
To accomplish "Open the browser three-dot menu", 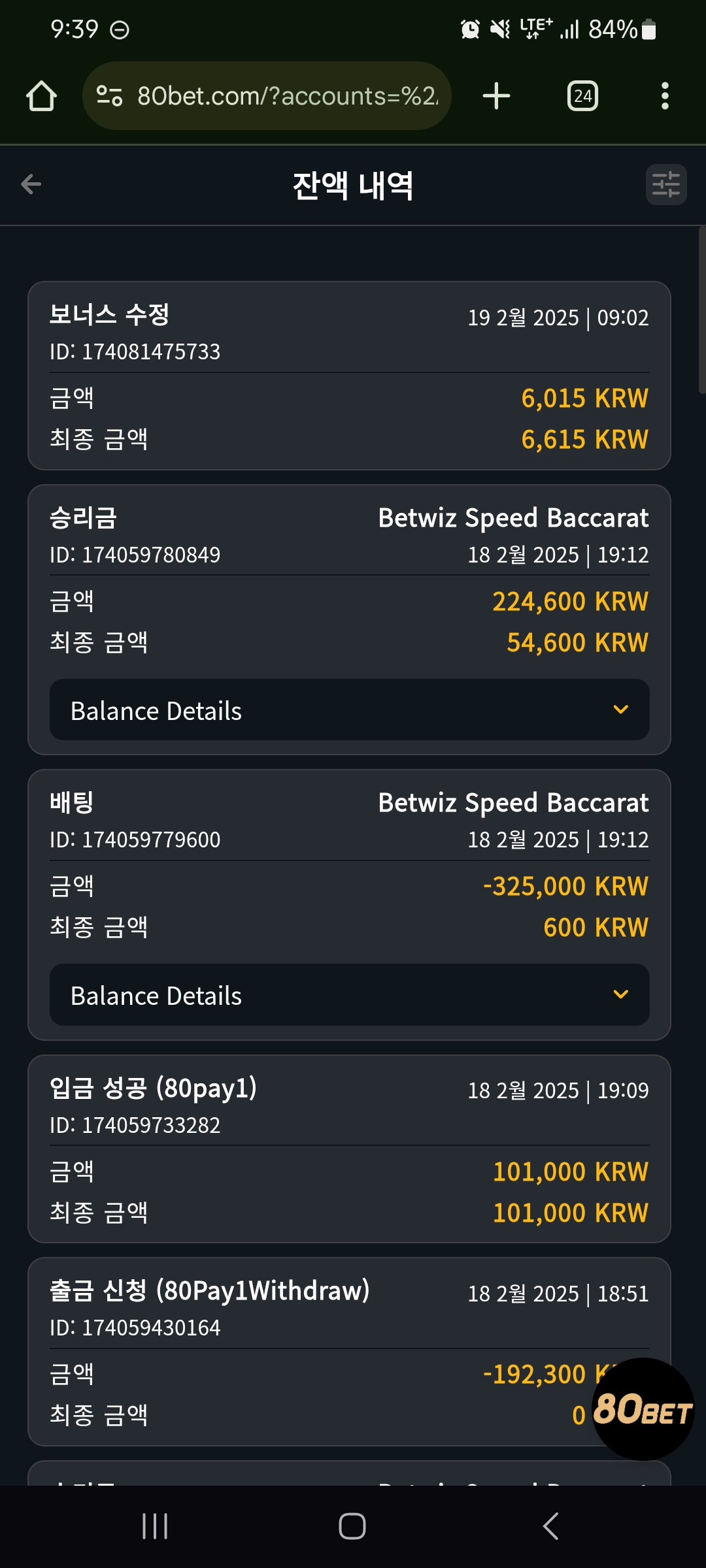I will (665, 96).
